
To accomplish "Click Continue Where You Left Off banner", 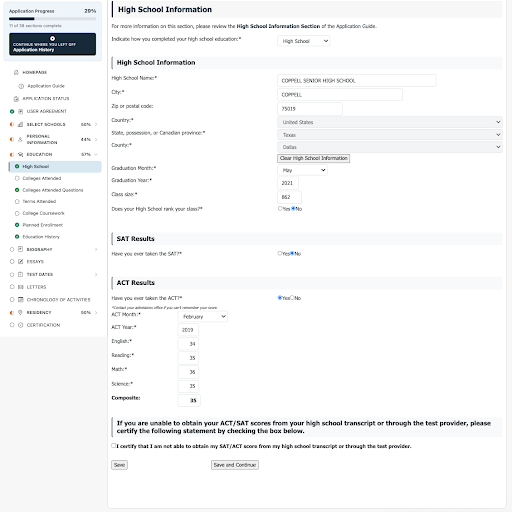I will 52,44.
